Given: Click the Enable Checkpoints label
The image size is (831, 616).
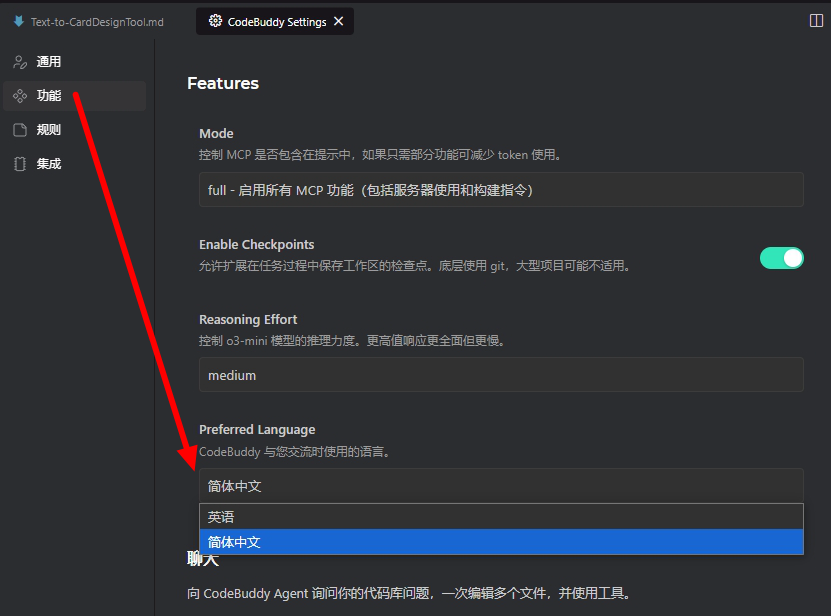Looking at the screenshot, I should tap(257, 244).
